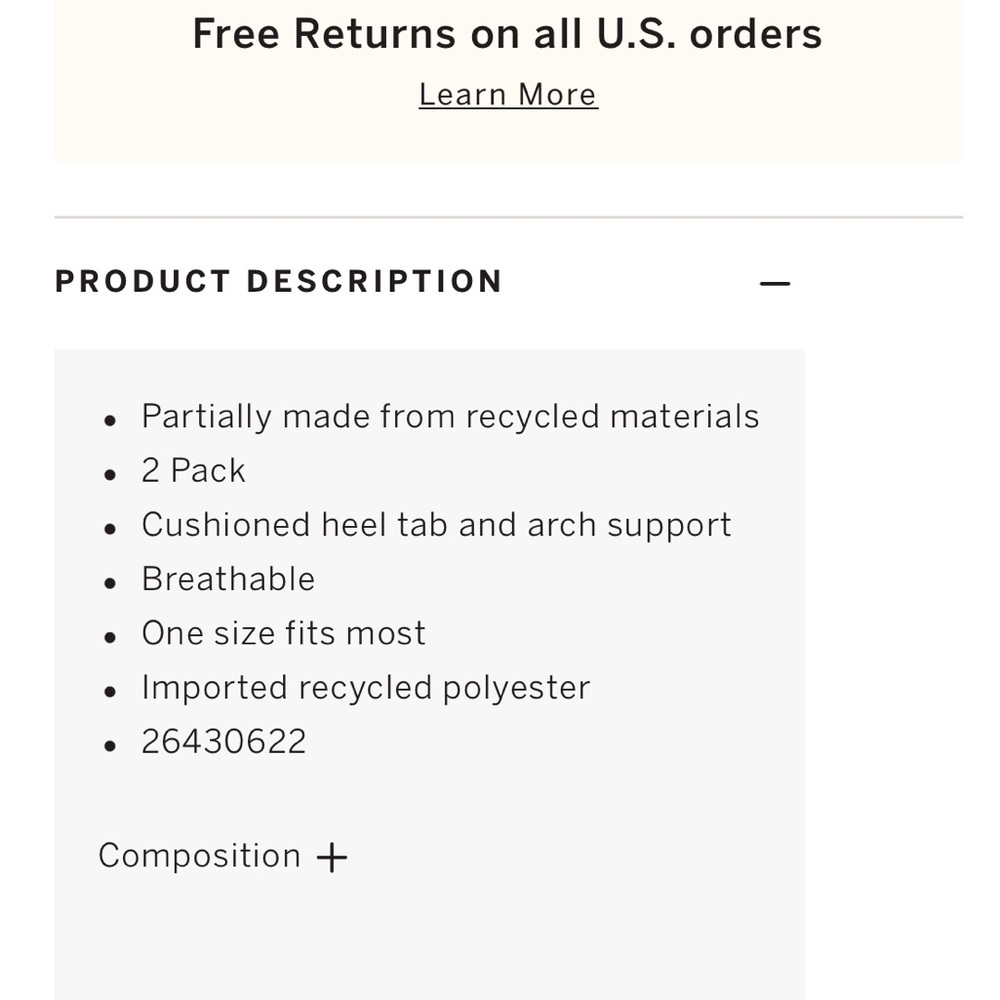This screenshot has width=1000, height=1000.
Task: Click the divider line above Product Description
Action: coord(508,217)
